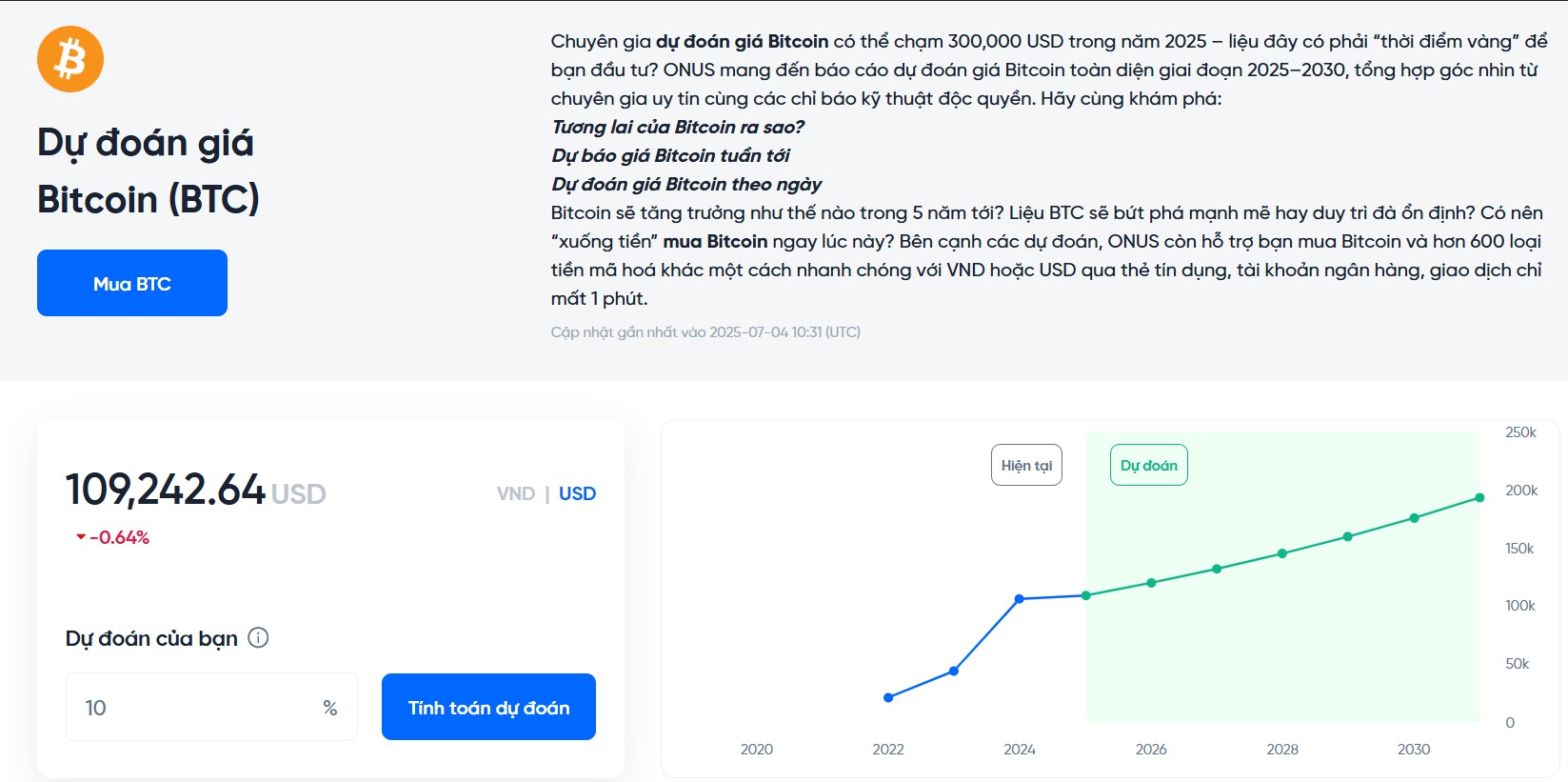This screenshot has width=1568, height=782.
Task: Click the 2026 green forecast point
Action: tap(1151, 583)
